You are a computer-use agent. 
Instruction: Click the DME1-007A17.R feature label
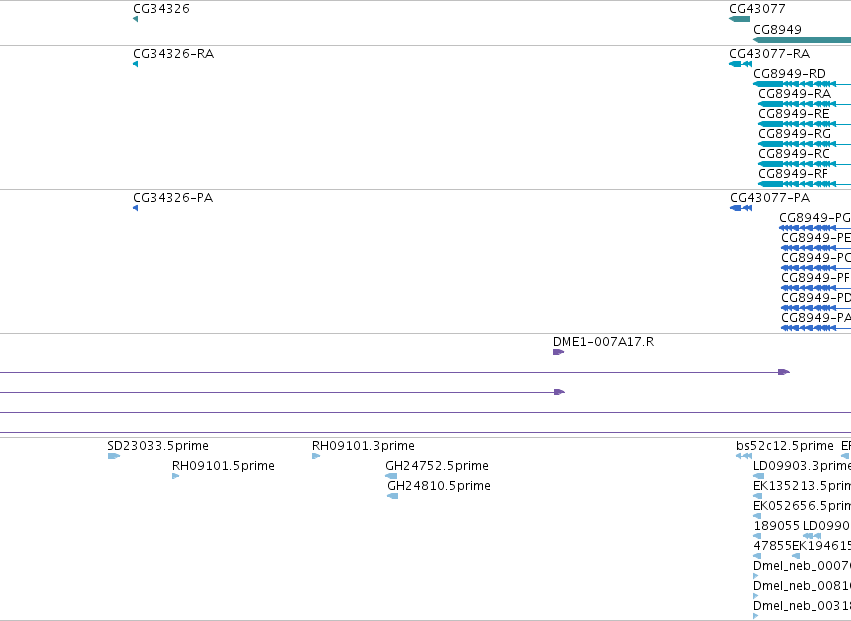coord(604,342)
